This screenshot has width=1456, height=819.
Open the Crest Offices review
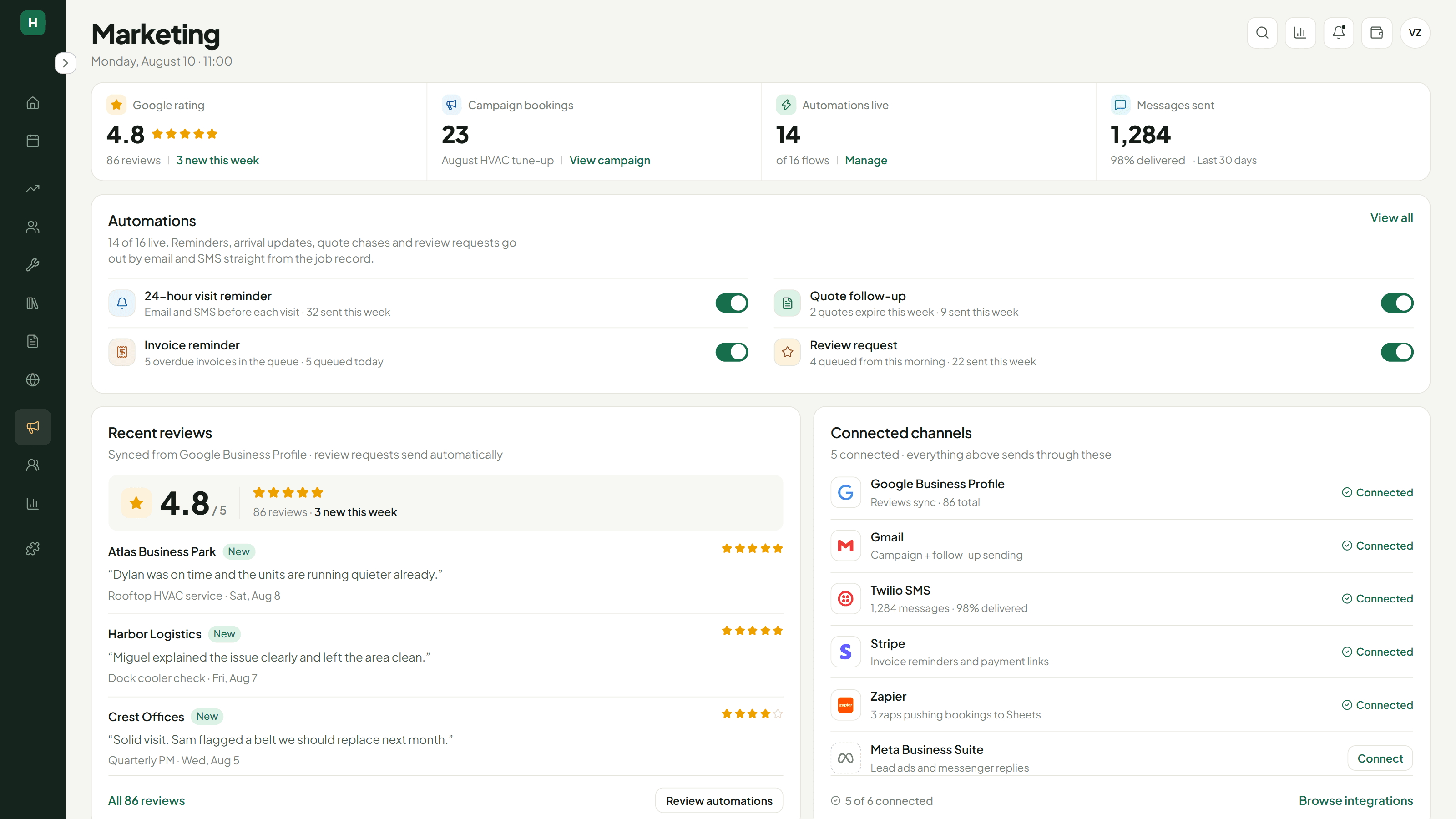[445, 738]
